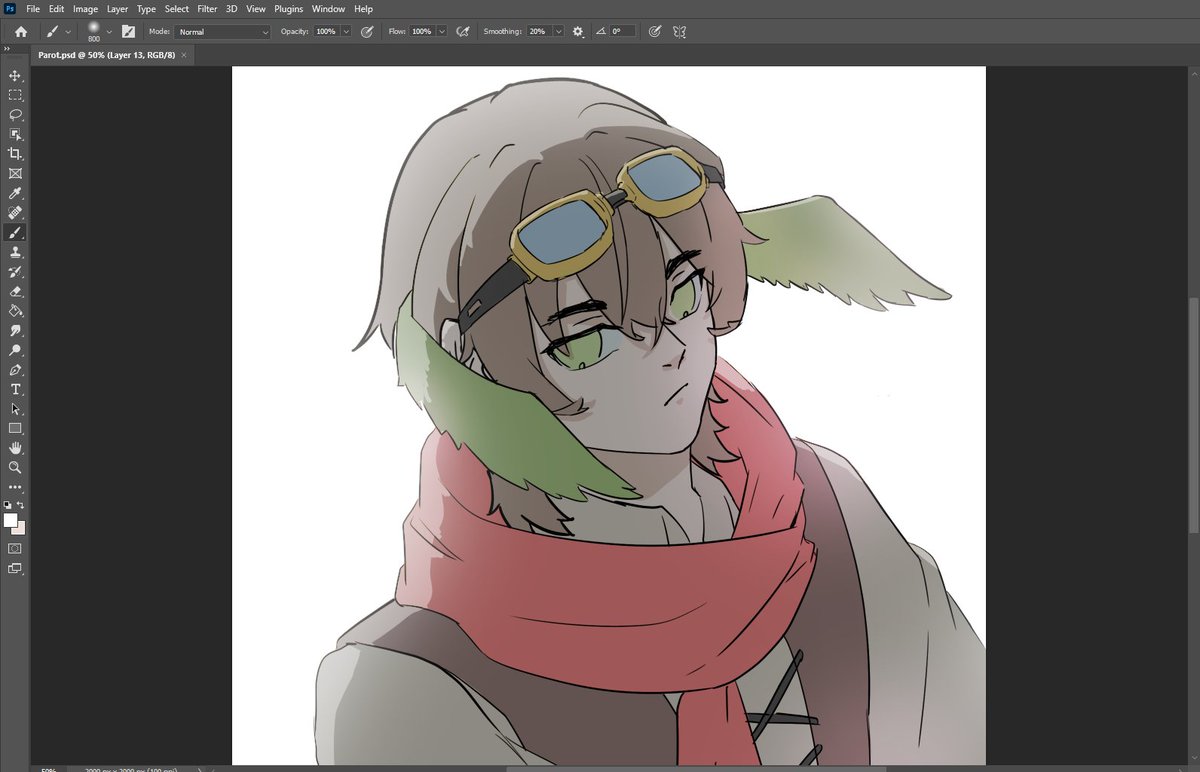The height and width of the screenshot is (772, 1200).
Task: Click the background color swatch
Action: click(x=20, y=529)
